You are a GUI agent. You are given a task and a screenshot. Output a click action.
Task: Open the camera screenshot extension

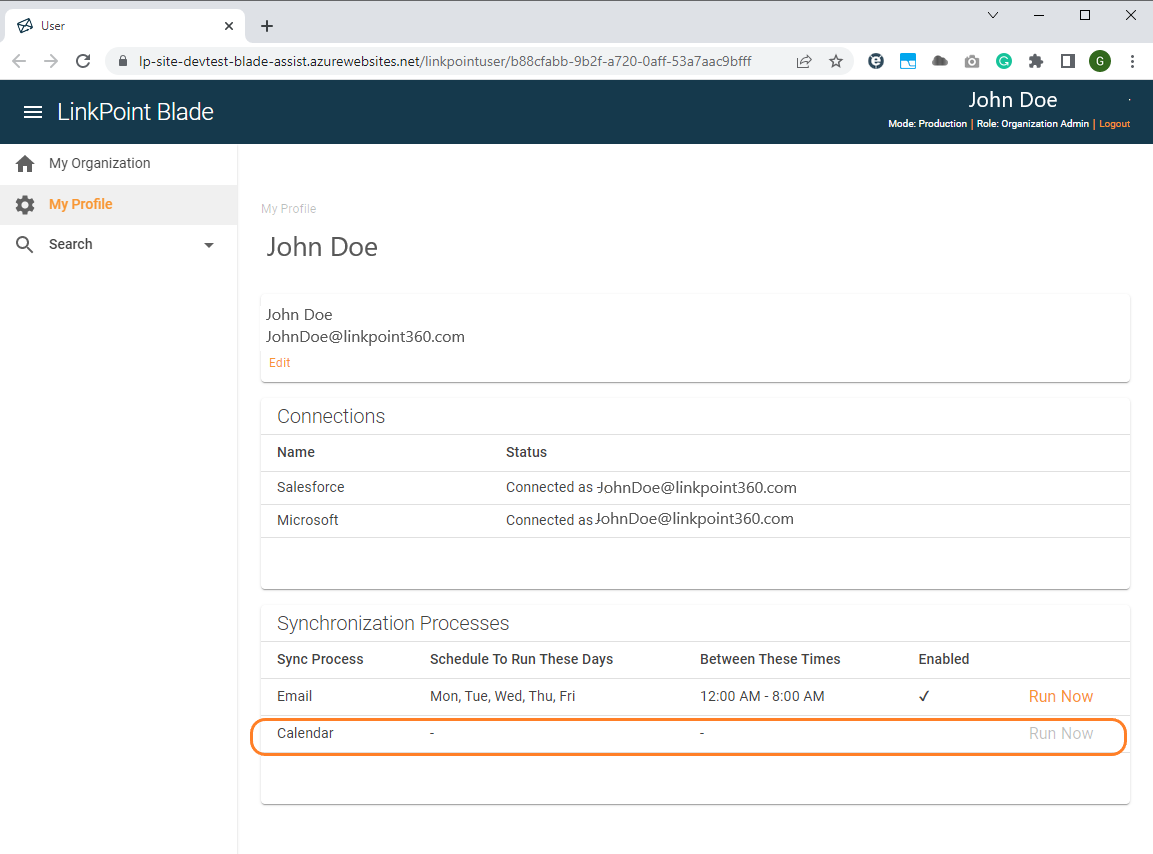pos(971,61)
